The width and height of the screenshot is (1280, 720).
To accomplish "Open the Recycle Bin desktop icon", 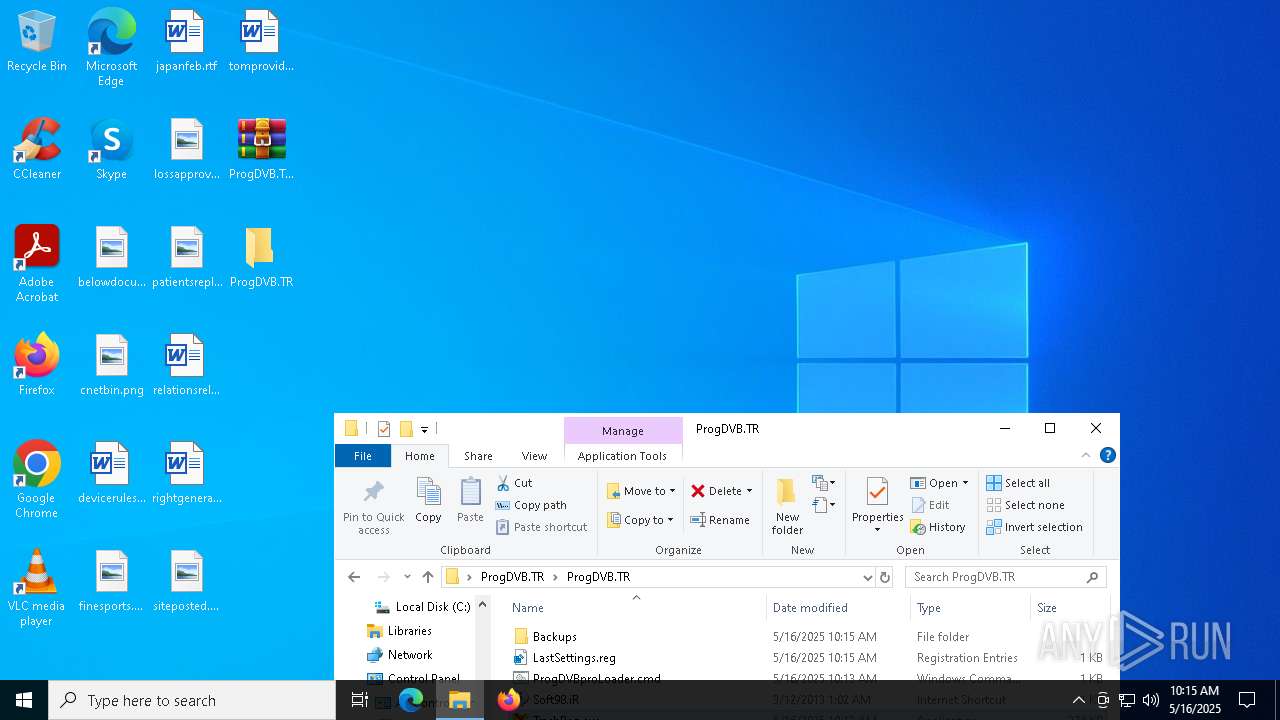I will point(37,41).
